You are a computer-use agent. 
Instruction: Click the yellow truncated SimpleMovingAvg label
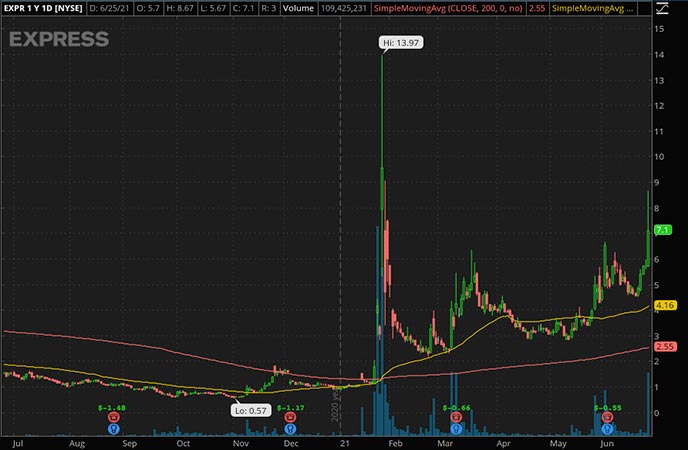pos(592,8)
